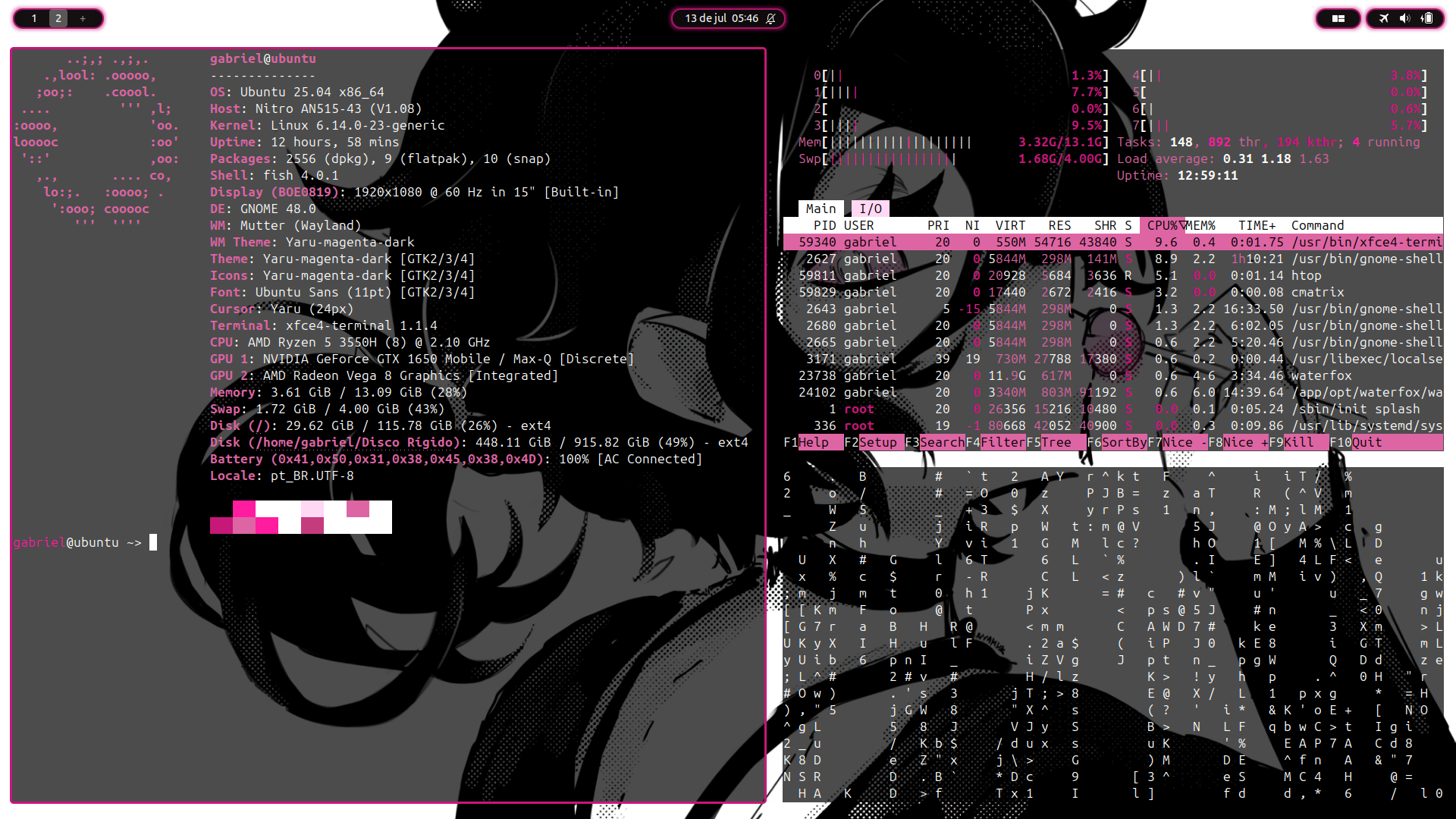The width and height of the screenshot is (1456, 819).
Task: Sort htop by RES column header
Action: click(1059, 225)
